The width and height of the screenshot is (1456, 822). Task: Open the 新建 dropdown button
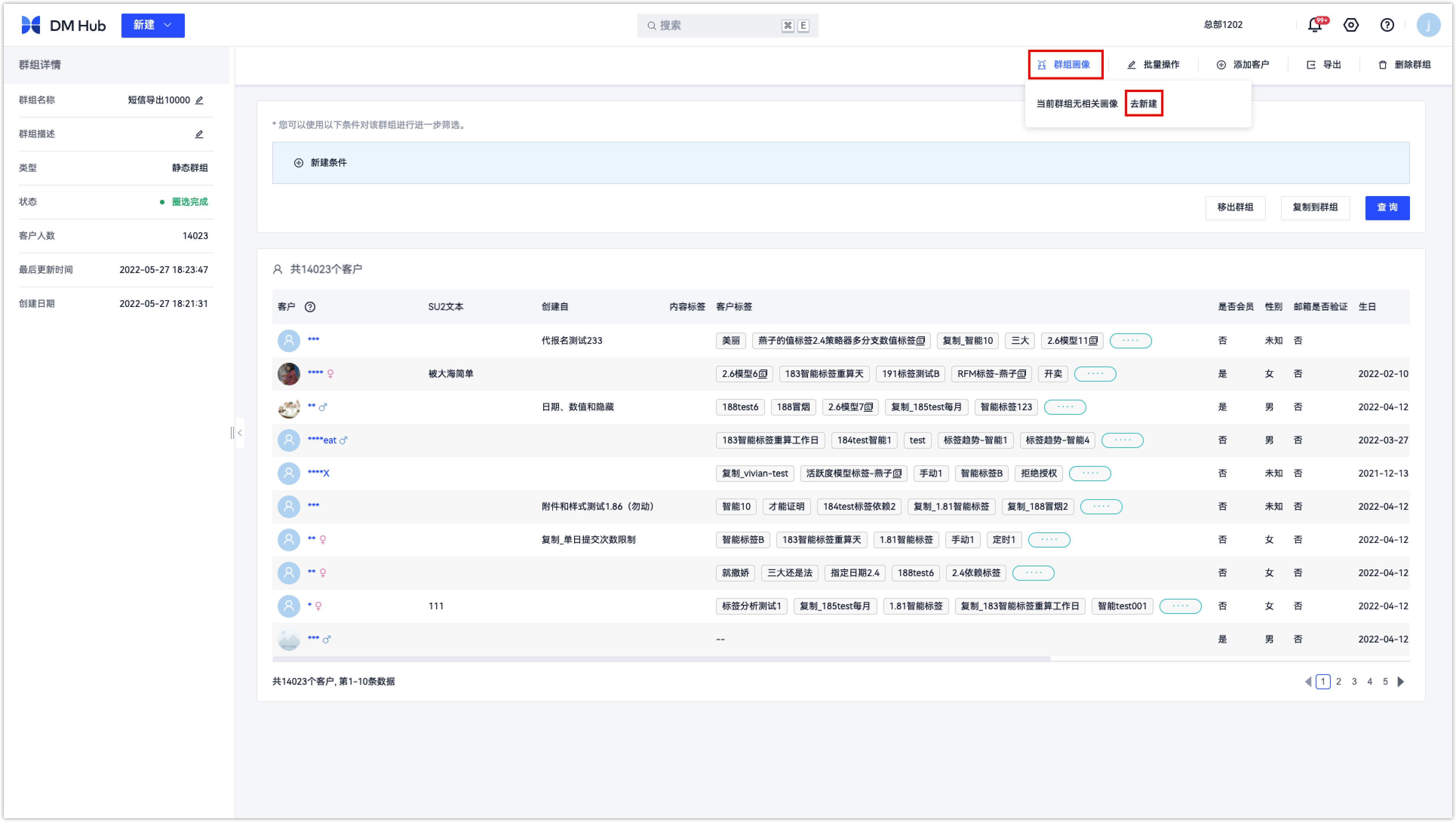click(153, 25)
